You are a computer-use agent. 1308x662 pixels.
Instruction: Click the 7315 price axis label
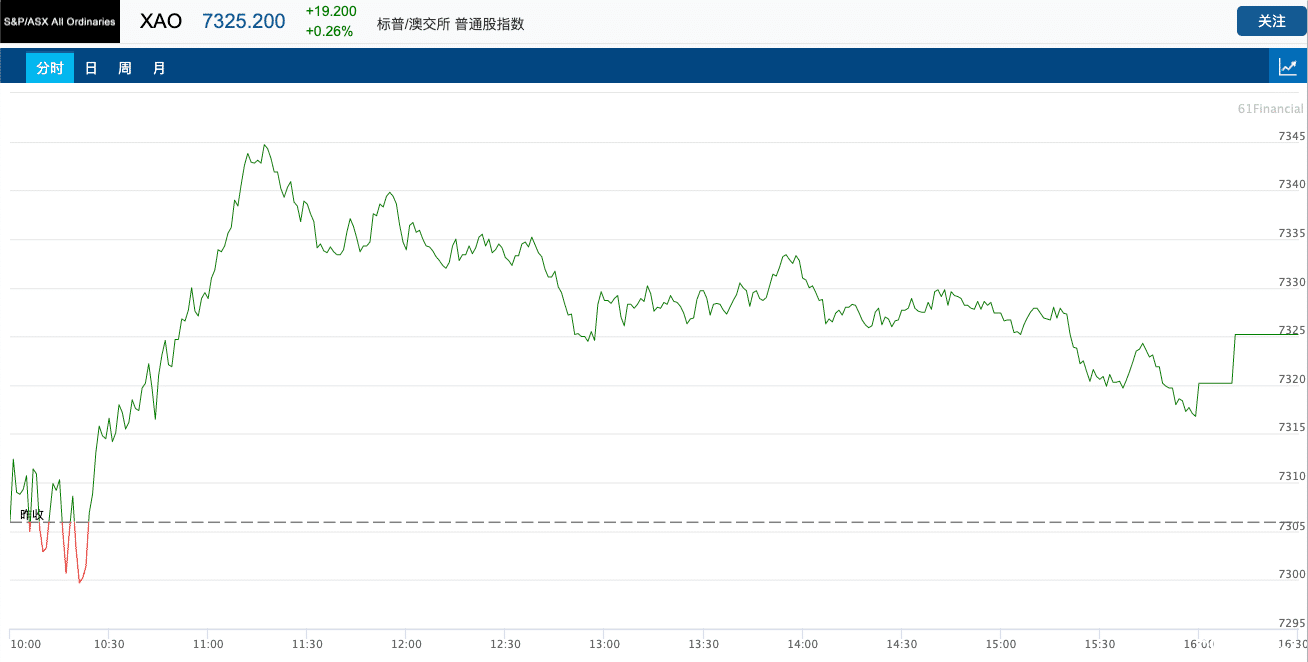click(x=1292, y=427)
